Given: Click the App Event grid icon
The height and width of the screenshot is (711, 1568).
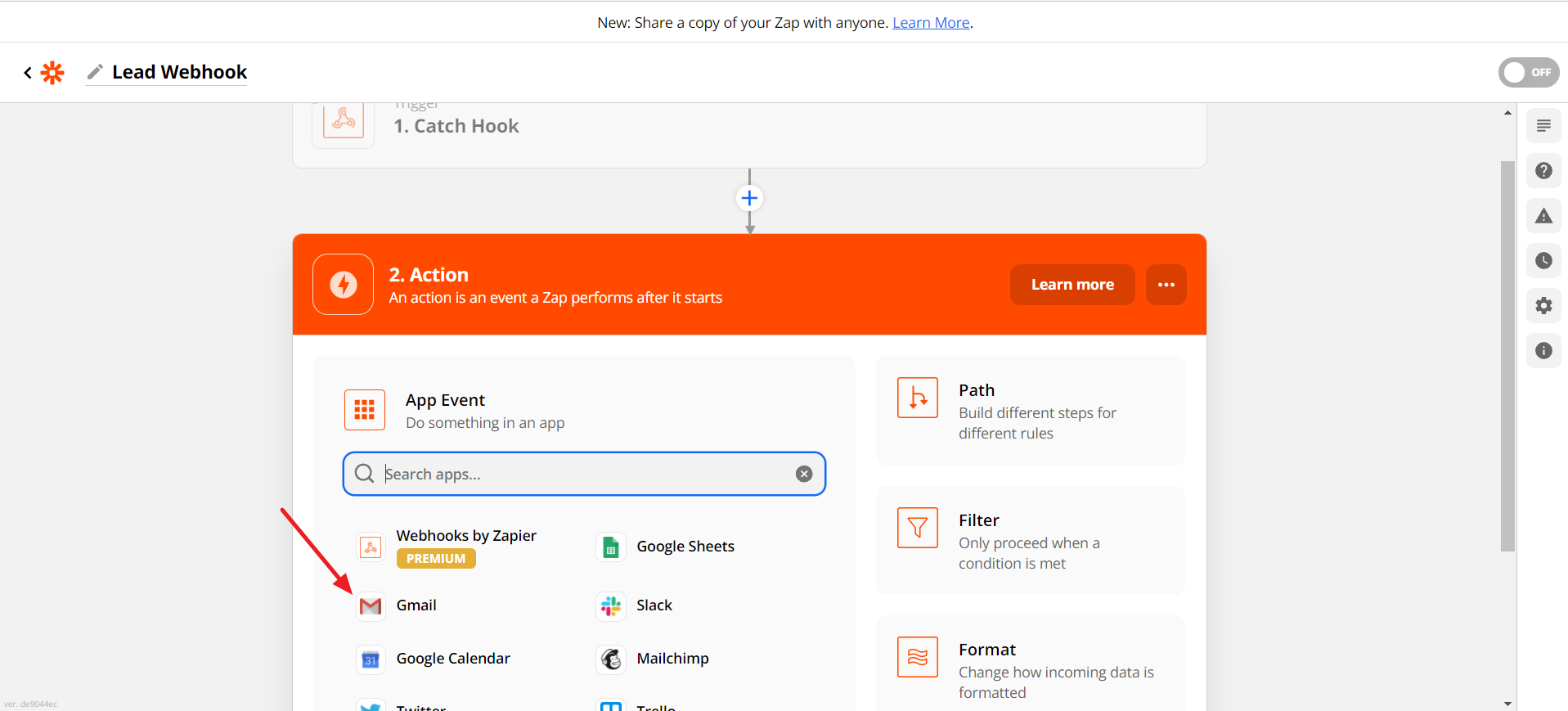Looking at the screenshot, I should click(365, 410).
